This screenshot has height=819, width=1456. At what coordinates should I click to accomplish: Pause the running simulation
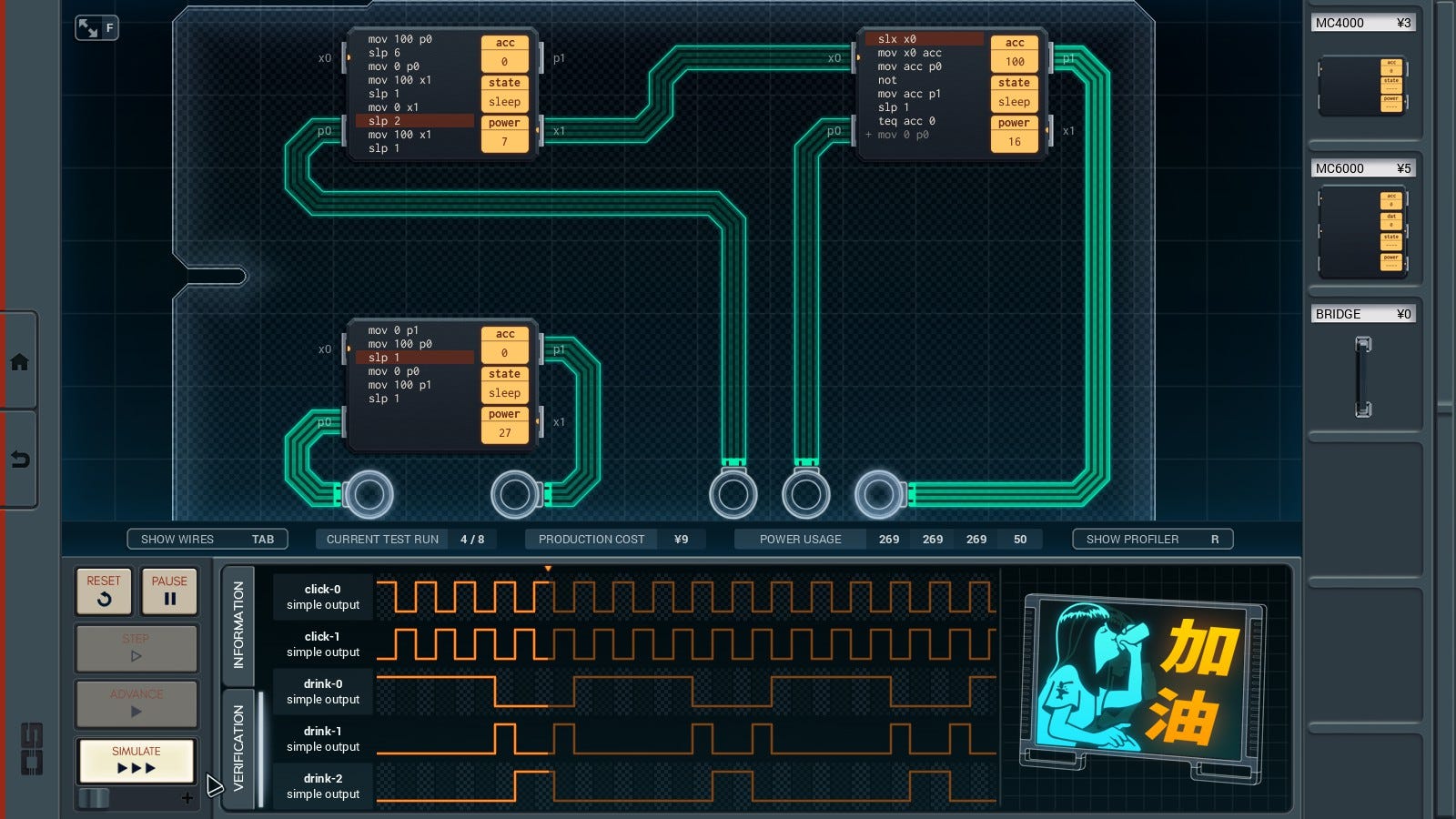[x=169, y=591]
